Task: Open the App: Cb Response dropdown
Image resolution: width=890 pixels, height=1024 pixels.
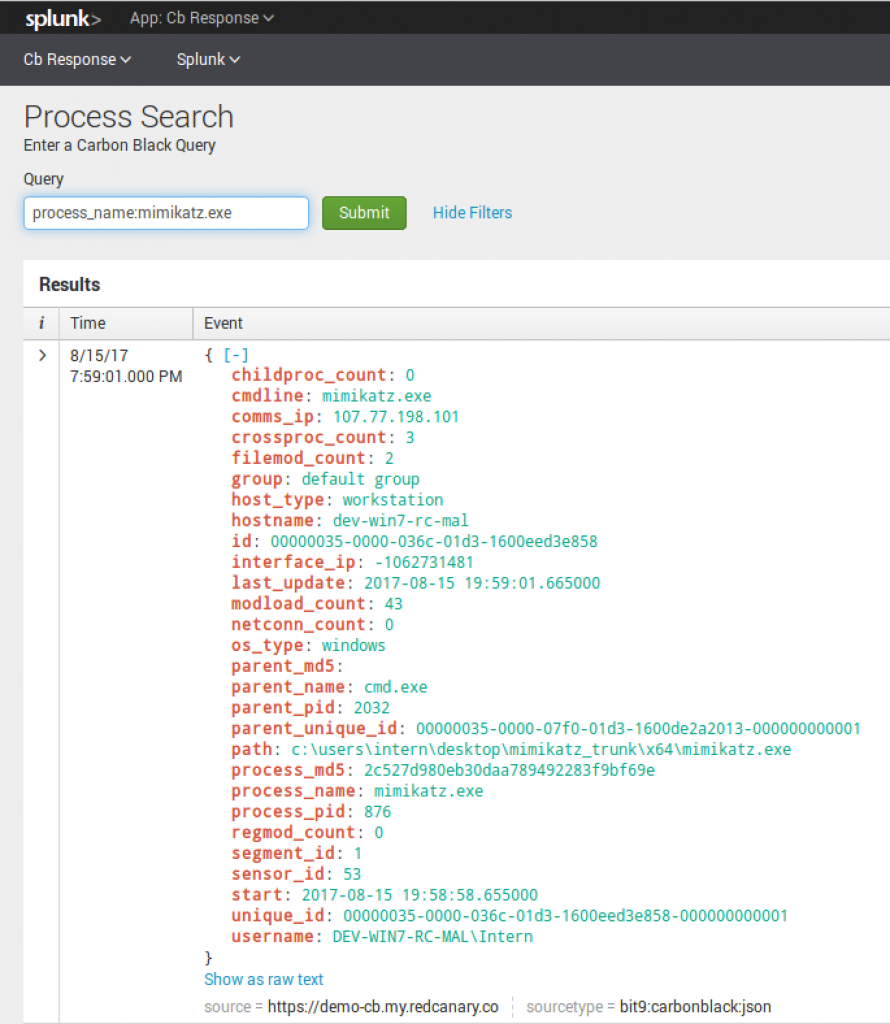Action: click(201, 18)
